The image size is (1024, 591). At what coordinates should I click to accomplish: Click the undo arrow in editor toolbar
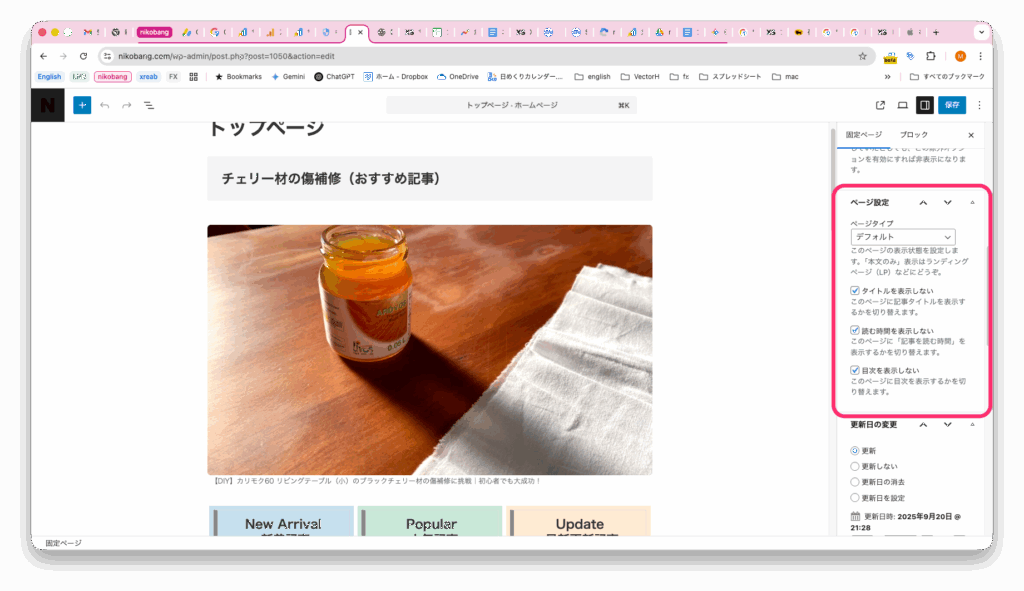(x=104, y=105)
